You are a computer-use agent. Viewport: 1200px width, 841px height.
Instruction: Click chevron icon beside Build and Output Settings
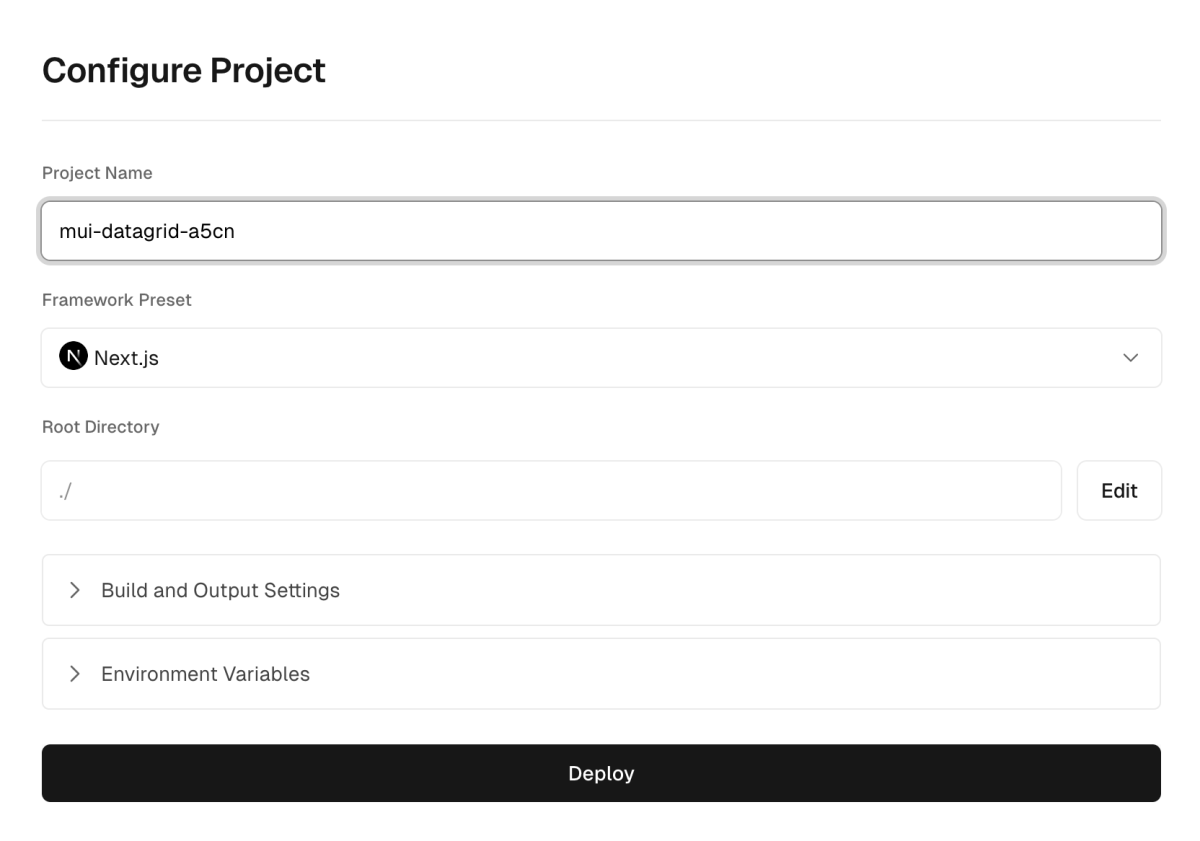tap(74, 590)
